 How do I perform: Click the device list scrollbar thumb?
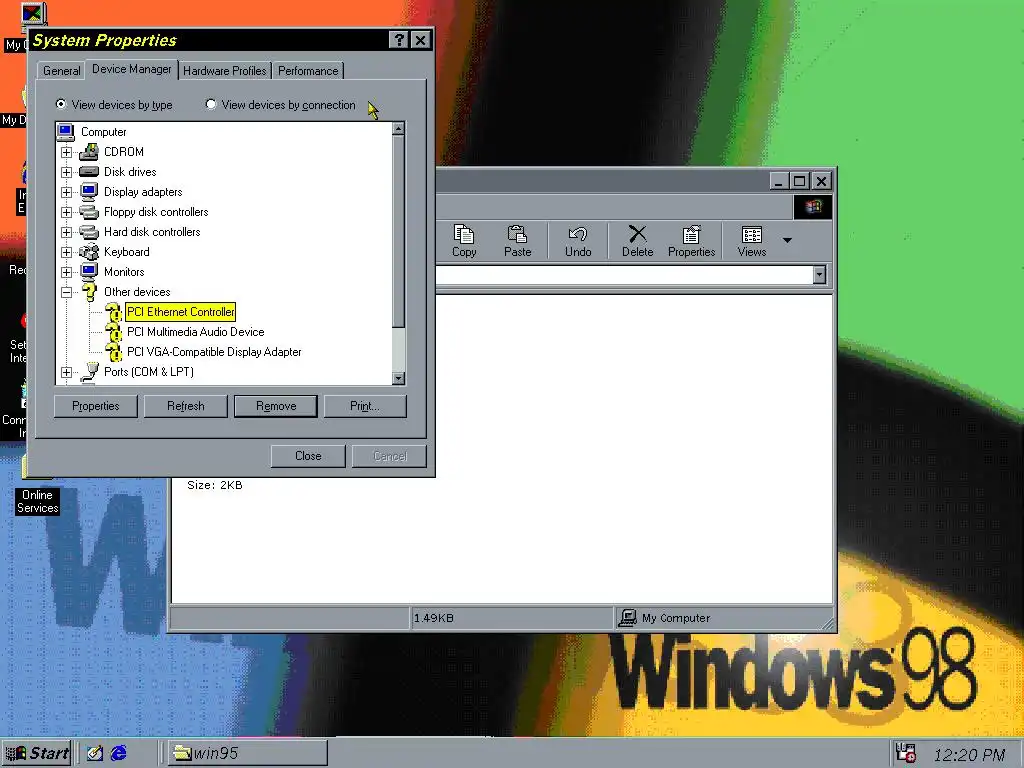coord(398,231)
